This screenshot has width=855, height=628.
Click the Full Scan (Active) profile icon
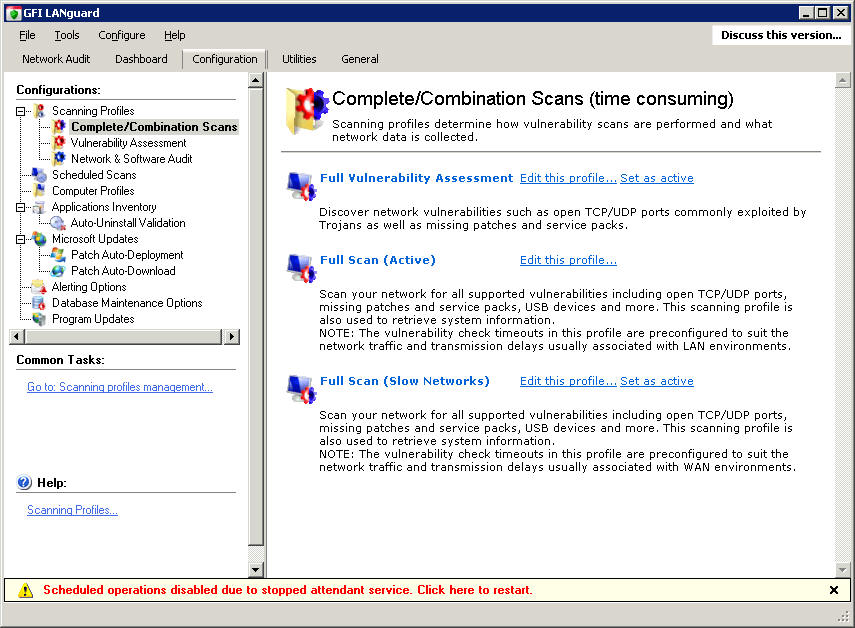click(x=302, y=268)
